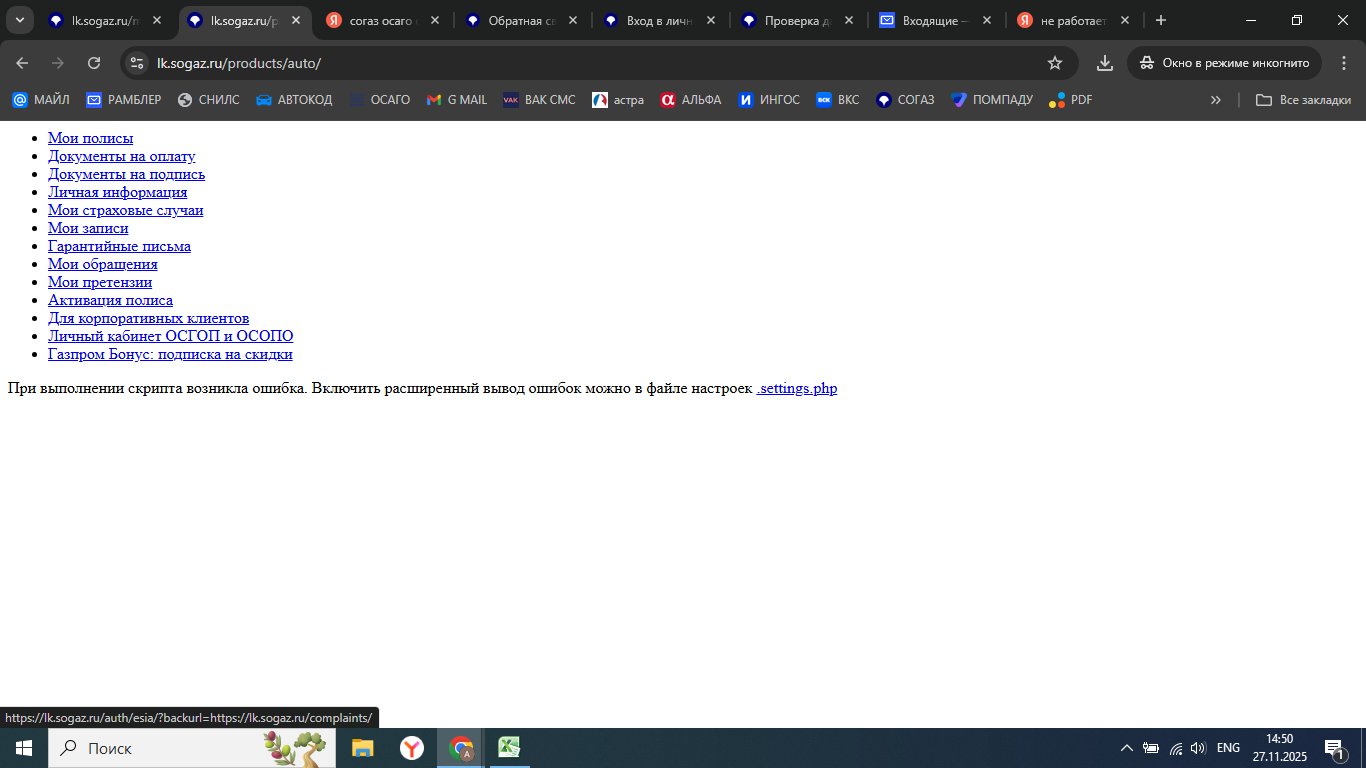Expand the tab search dropdown arrow

(19, 20)
